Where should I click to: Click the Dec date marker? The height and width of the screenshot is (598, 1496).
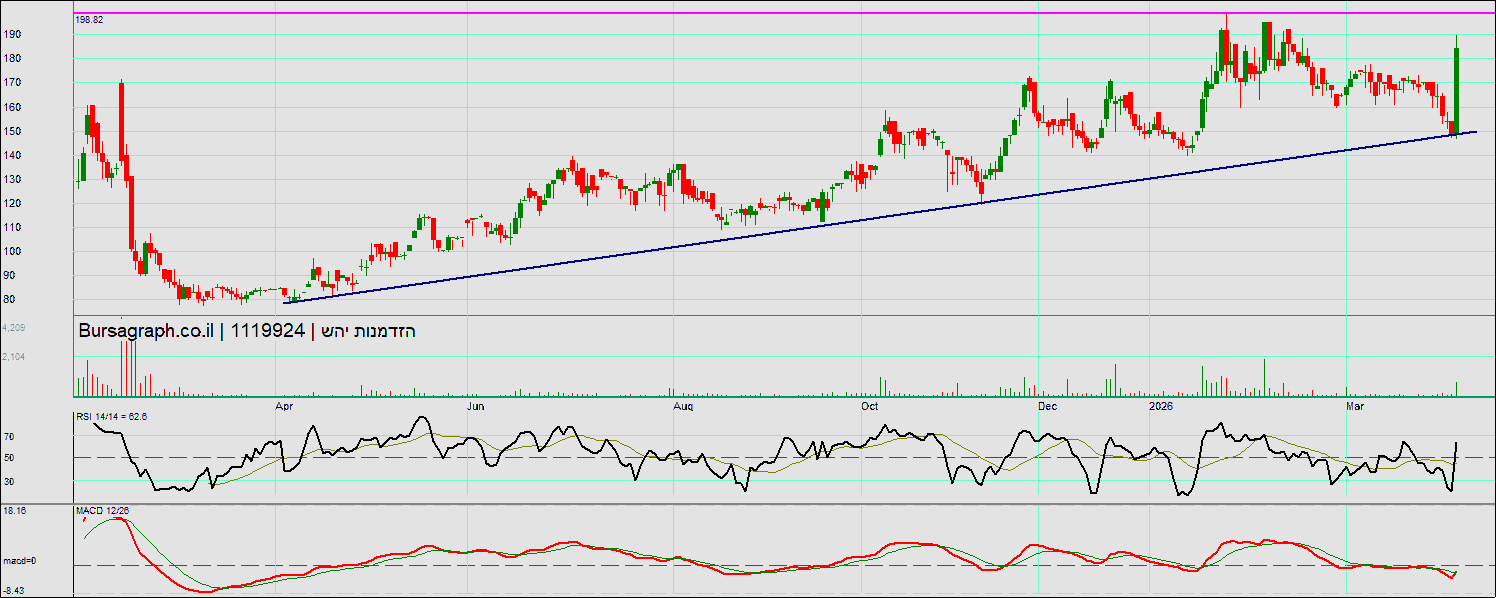(1048, 407)
